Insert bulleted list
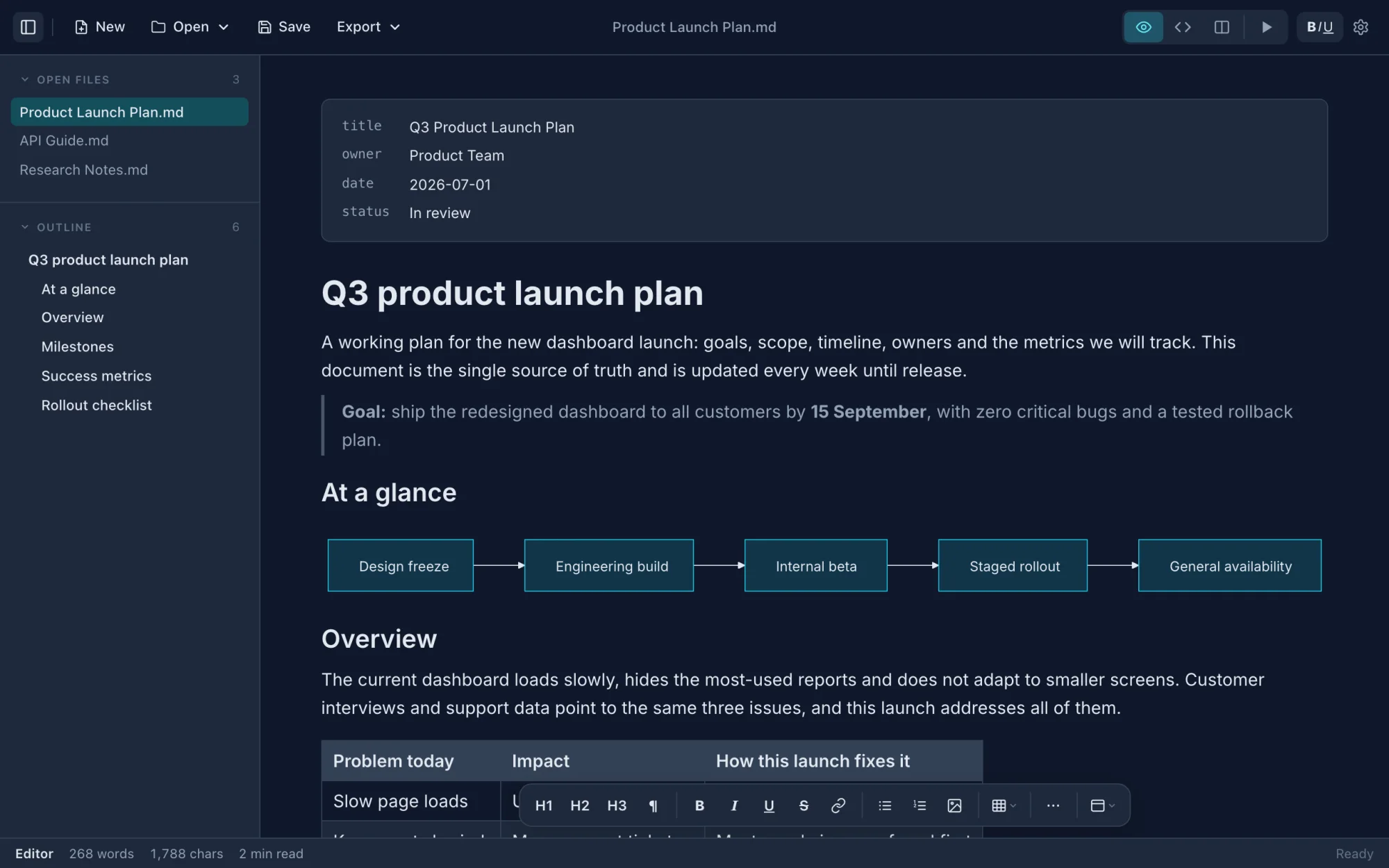This screenshot has width=1389, height=868. point(885,806)
